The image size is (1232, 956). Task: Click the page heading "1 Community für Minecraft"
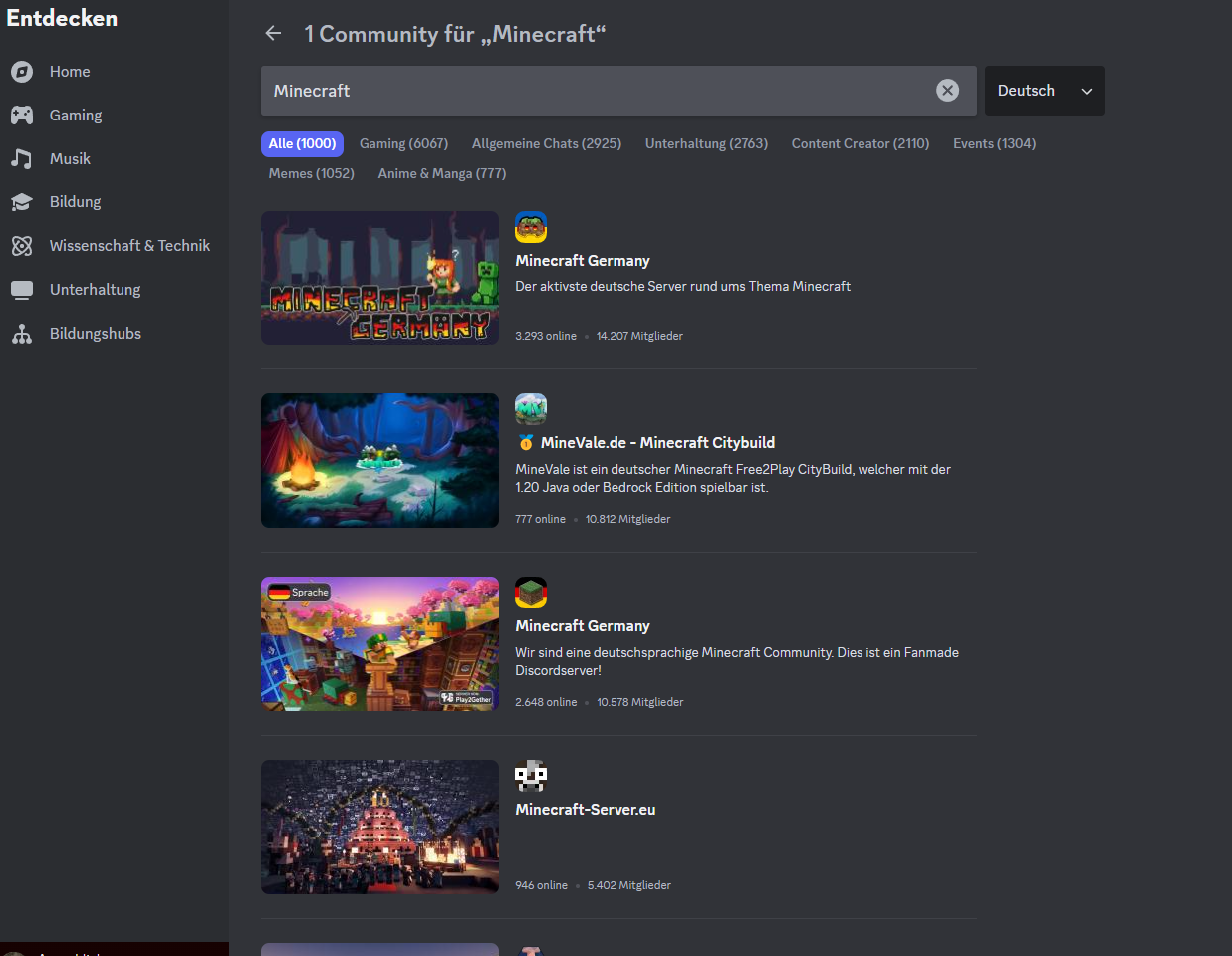point(455,34)
